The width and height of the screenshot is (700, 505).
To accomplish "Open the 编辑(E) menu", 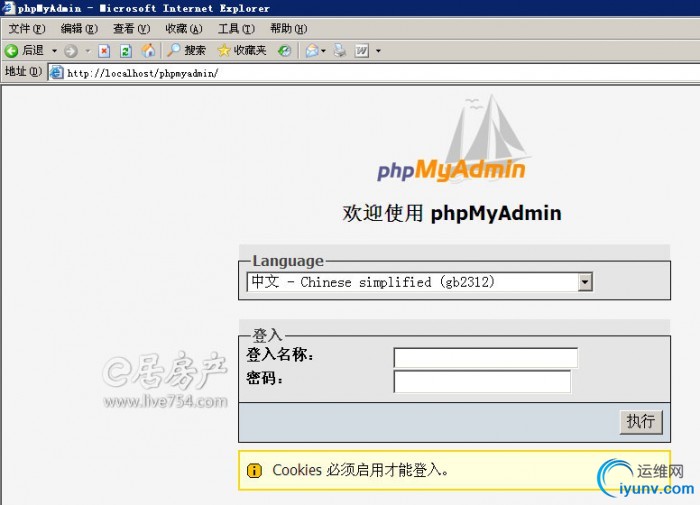I will 79,29.
